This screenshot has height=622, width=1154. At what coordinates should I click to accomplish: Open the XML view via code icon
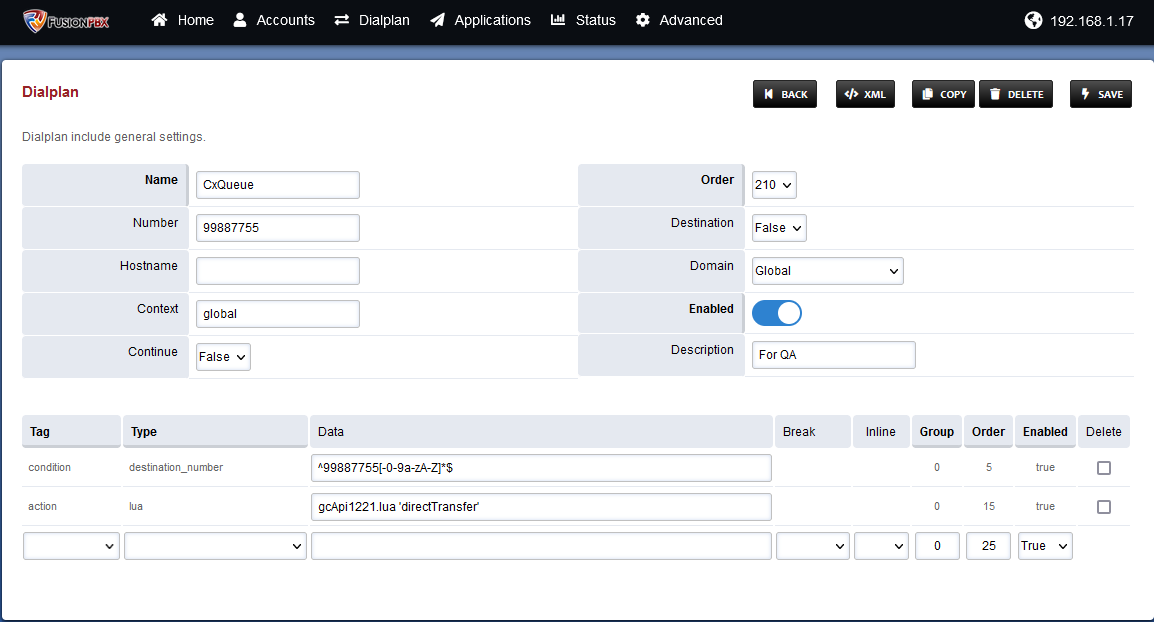(865, 94)
